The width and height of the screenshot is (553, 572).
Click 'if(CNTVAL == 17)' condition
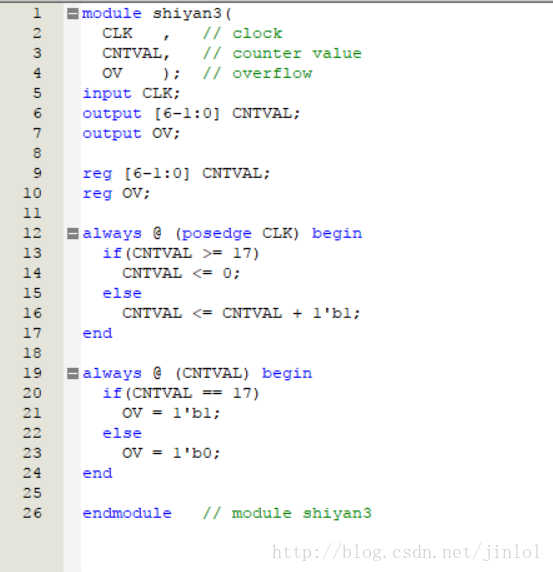(181, 393)
